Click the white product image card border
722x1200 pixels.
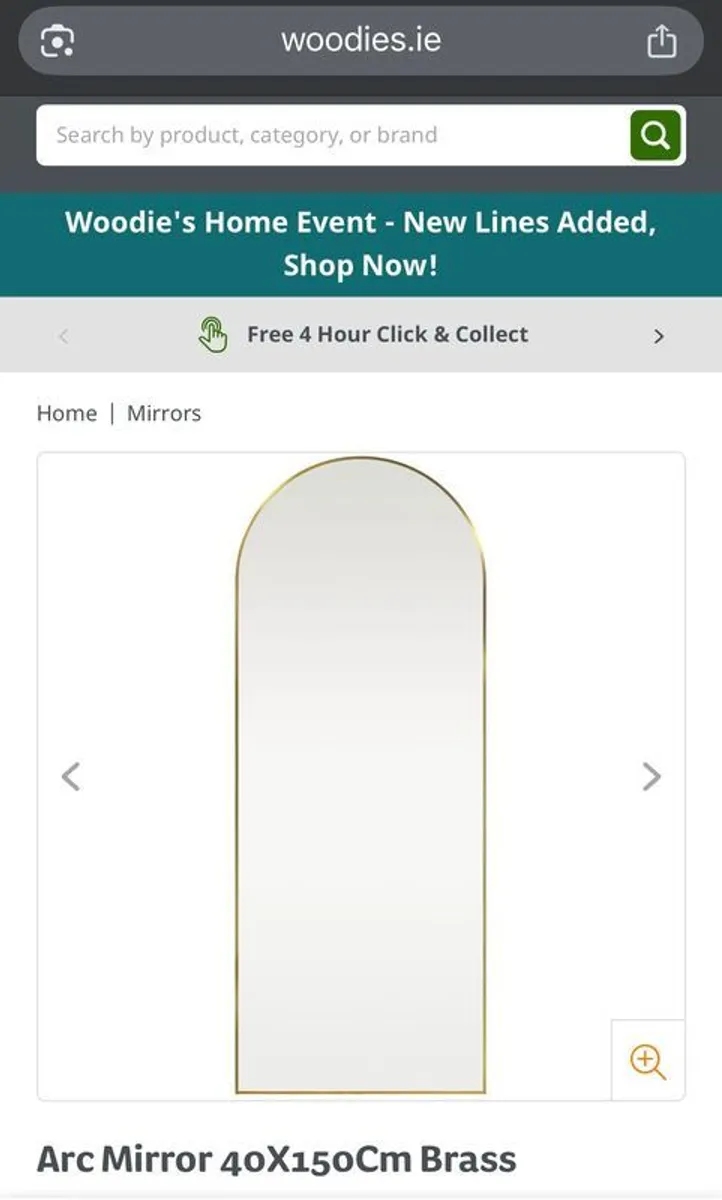click(x=361, y=777)
